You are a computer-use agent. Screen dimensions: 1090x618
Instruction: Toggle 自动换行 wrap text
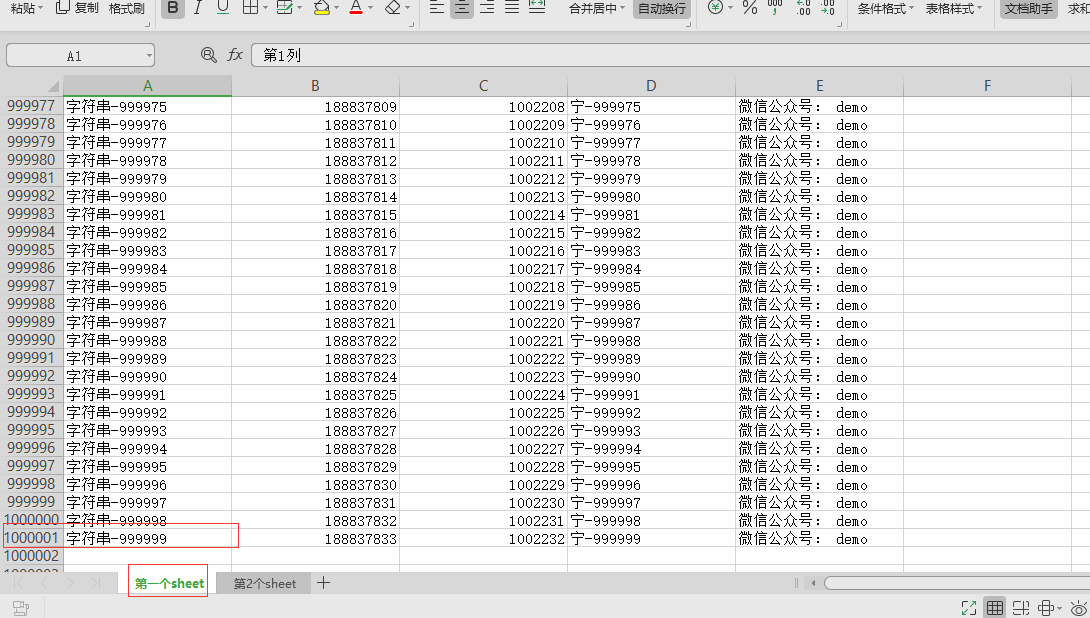tap(662, 9)
